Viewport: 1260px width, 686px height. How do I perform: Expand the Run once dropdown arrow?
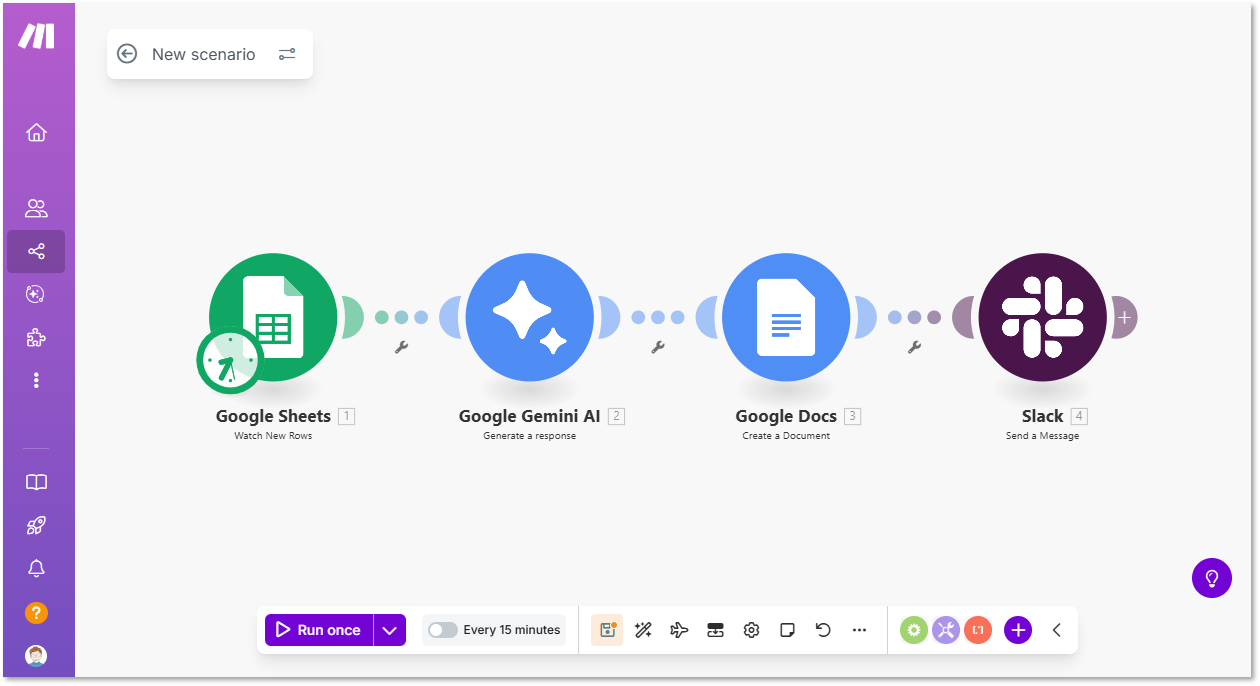pyautogui.click(x=390, y=630)
